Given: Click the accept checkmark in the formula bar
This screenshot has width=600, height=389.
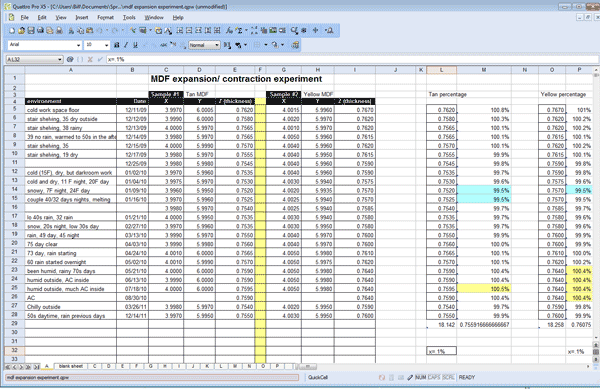Looking at the screenshot, I should tap(100, 59).
